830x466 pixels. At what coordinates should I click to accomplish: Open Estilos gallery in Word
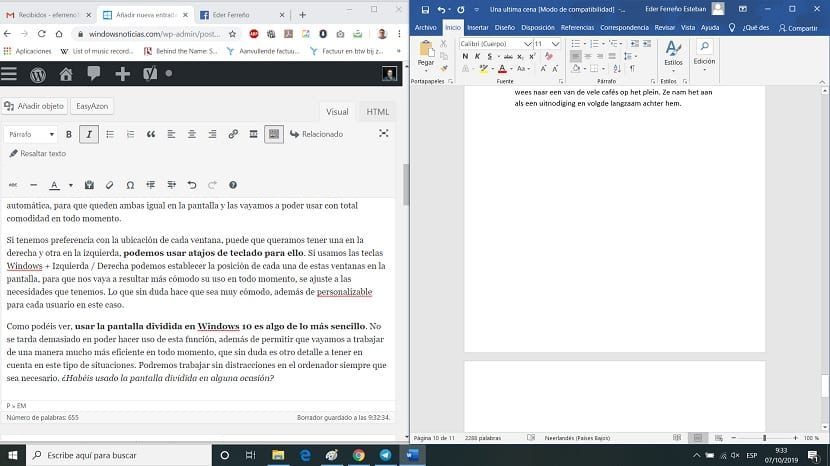click(673, 55)
